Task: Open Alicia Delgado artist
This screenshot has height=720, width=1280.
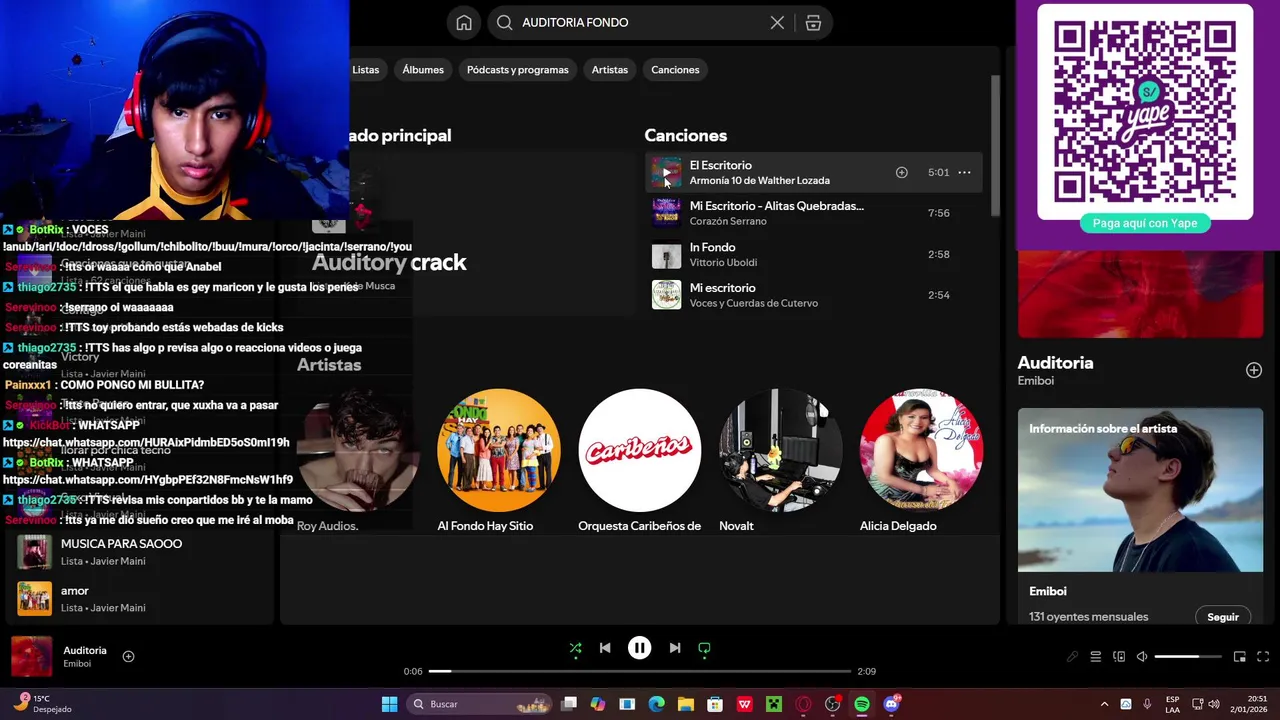Action: (x=921, y=450)
